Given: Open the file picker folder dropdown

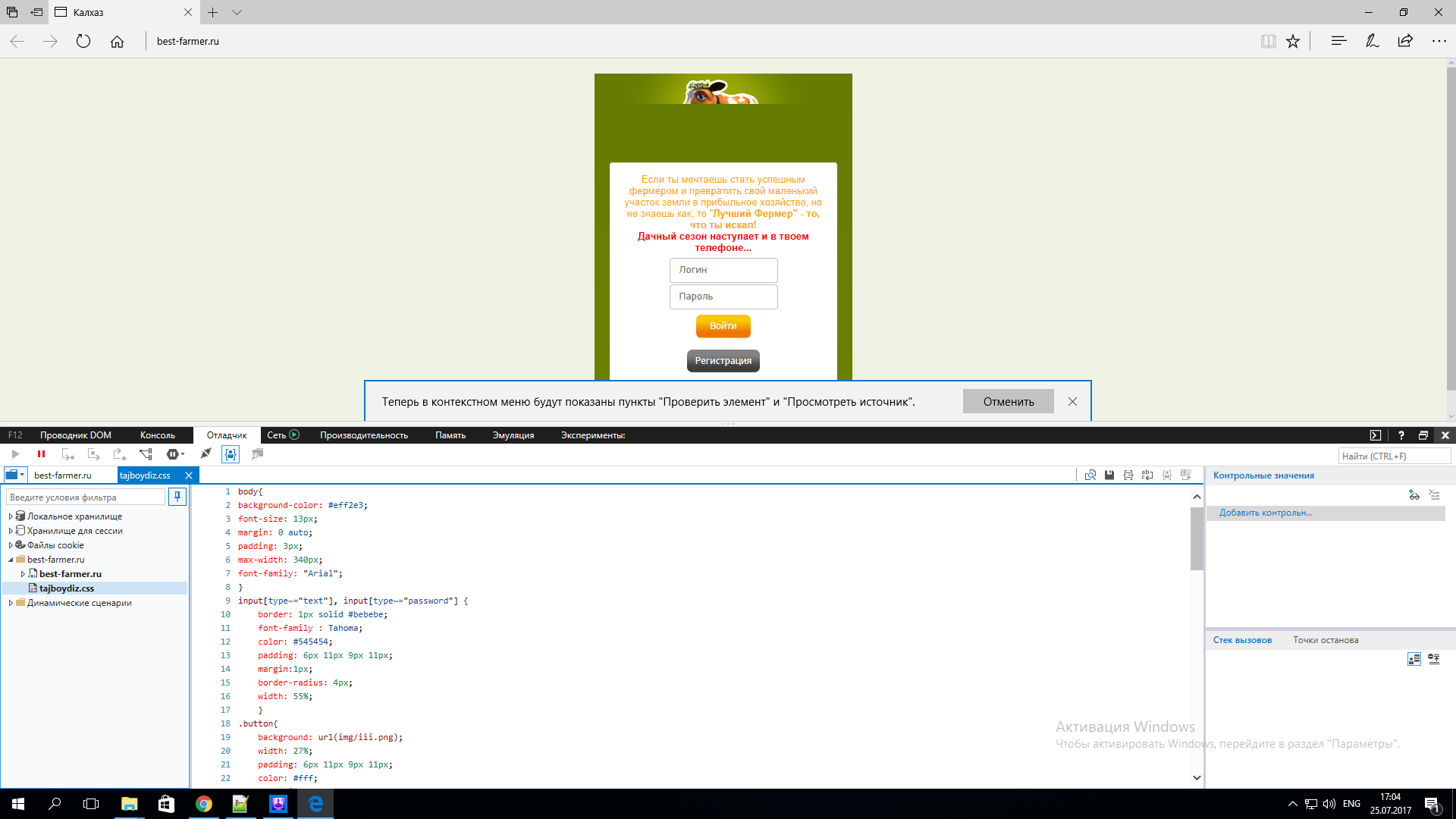Looking at the screenshot, I should 15,475.
